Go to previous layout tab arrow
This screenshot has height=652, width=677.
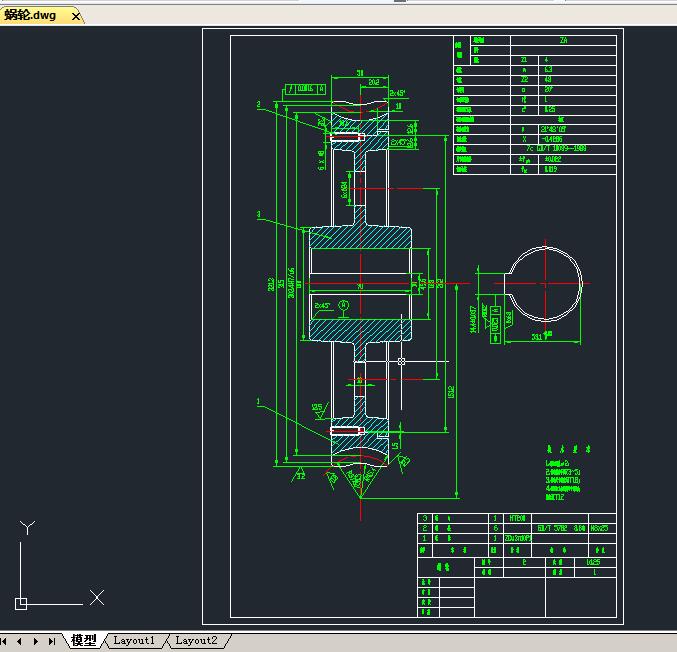(19, 642)
